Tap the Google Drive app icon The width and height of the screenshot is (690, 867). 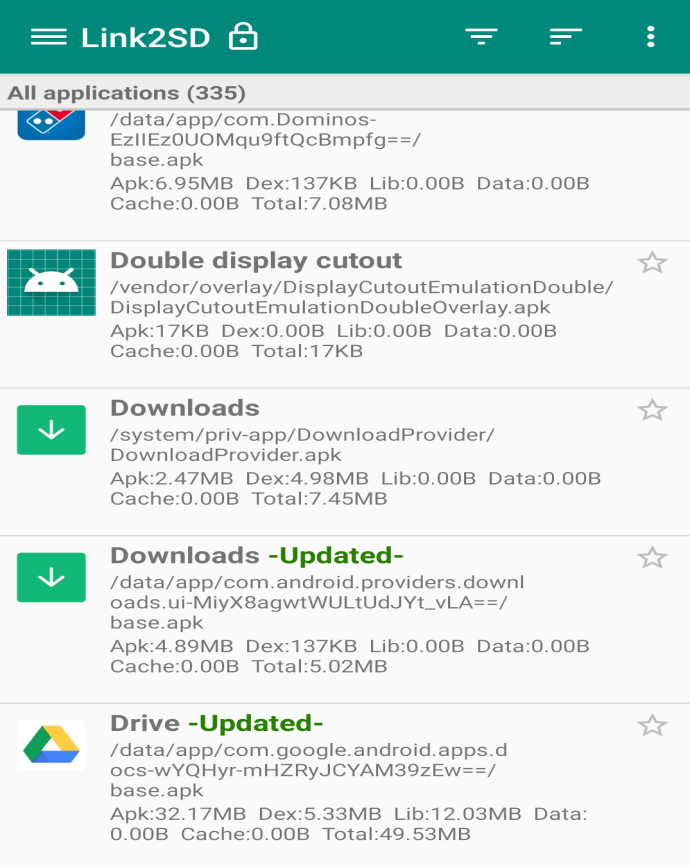click(51, 745)
